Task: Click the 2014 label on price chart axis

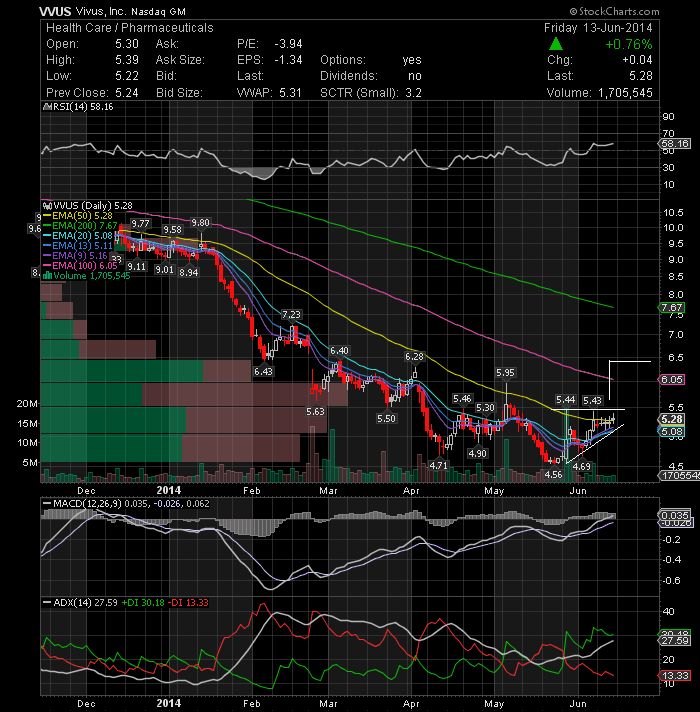Action: tap(168, 490)
